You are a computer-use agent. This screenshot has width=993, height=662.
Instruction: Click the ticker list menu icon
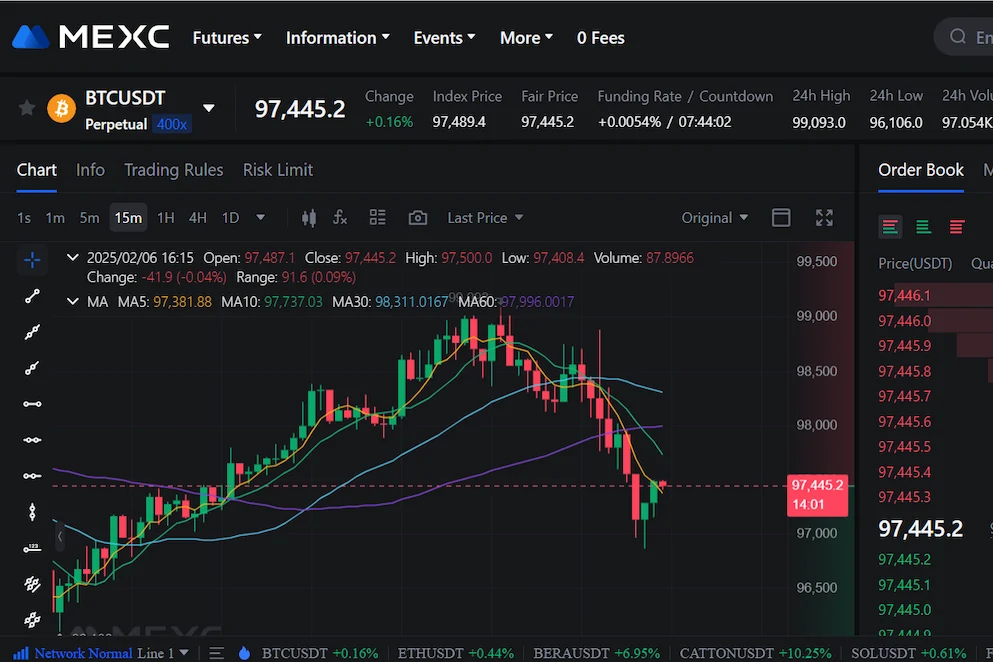[217, 653]
